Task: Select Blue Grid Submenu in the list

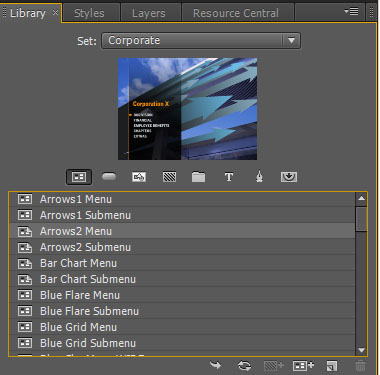Action: [x=182, y=343]
